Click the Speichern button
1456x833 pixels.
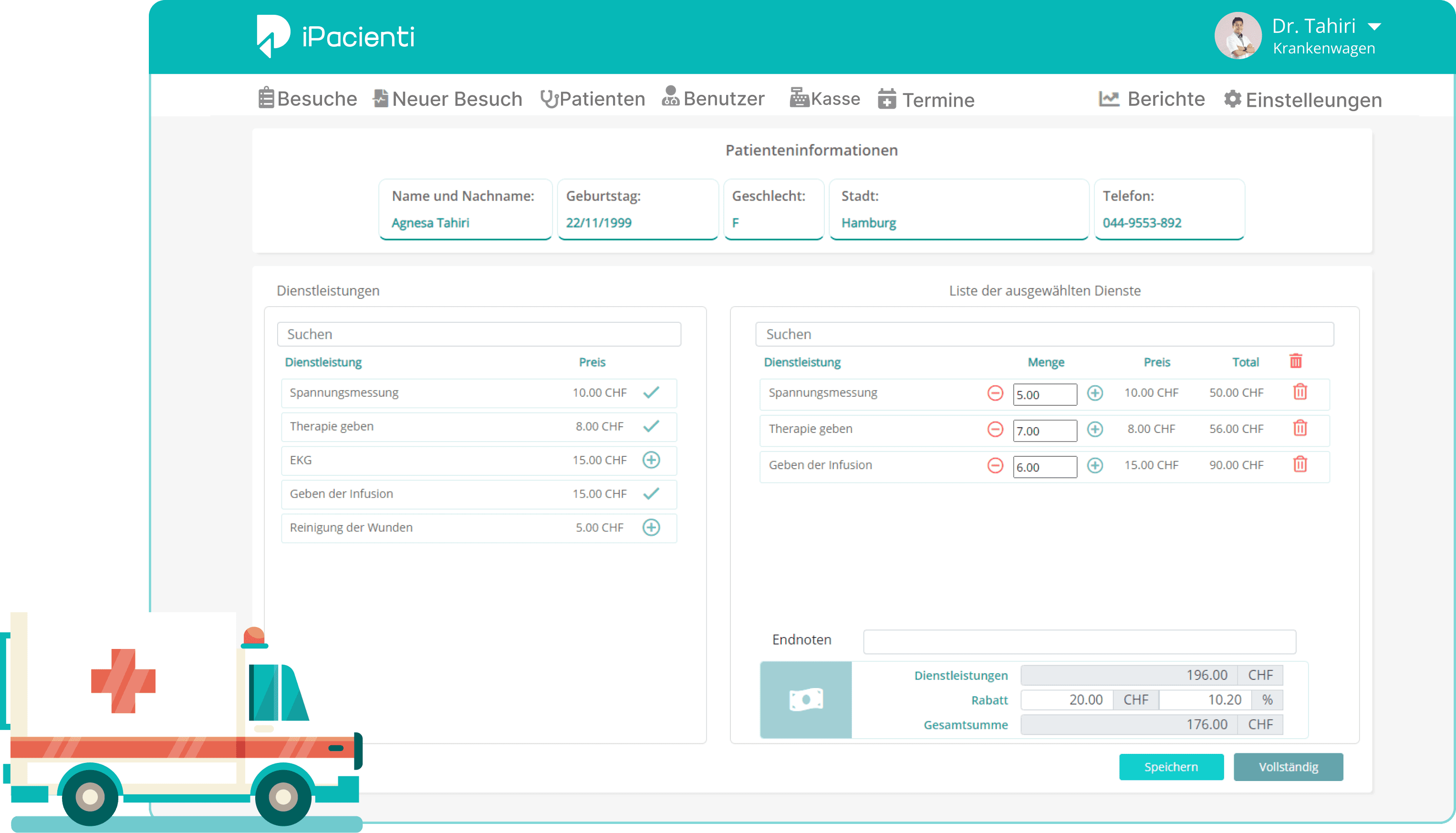1171,767
